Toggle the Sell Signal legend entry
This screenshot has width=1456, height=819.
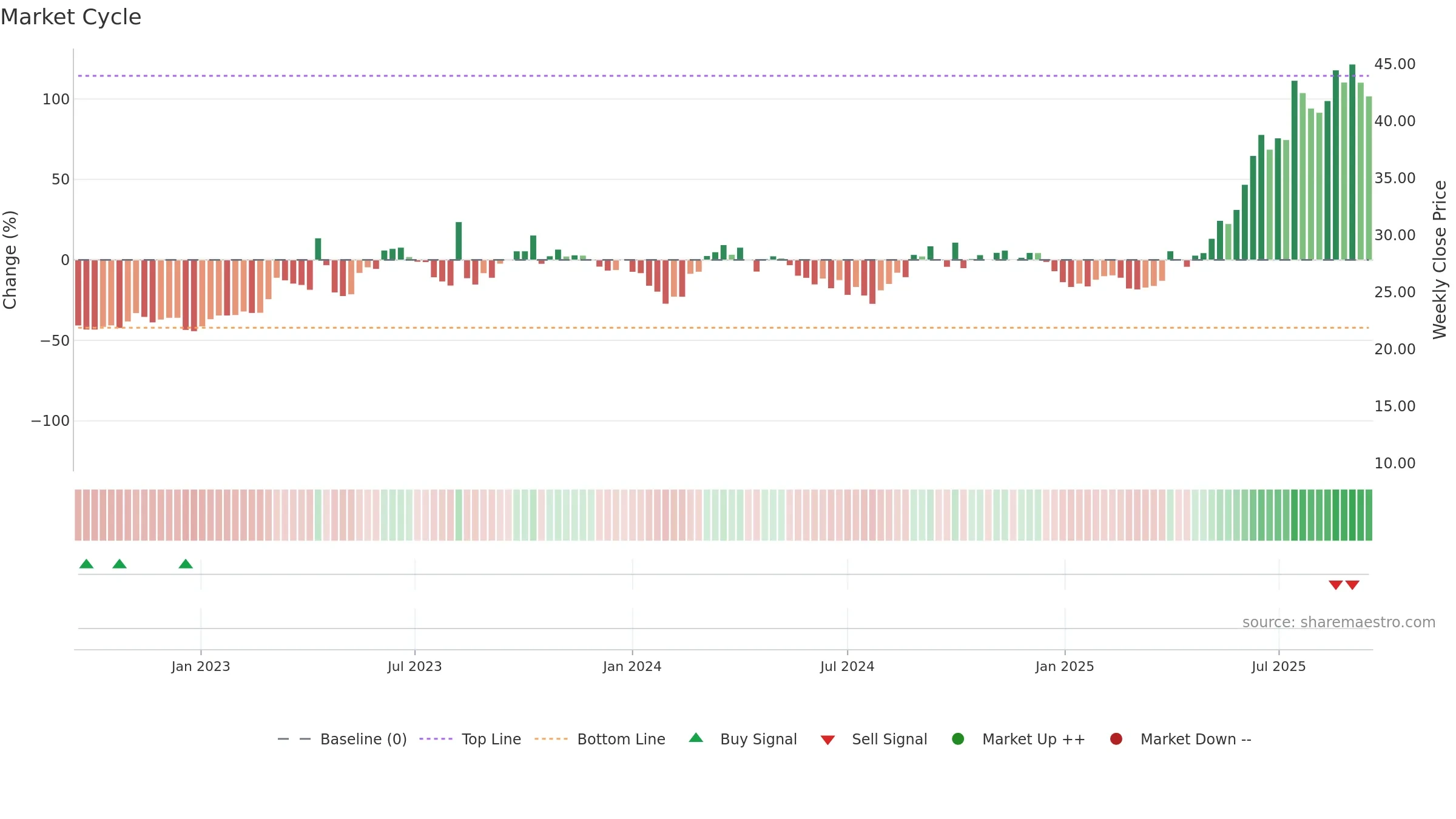pos(874,739)
